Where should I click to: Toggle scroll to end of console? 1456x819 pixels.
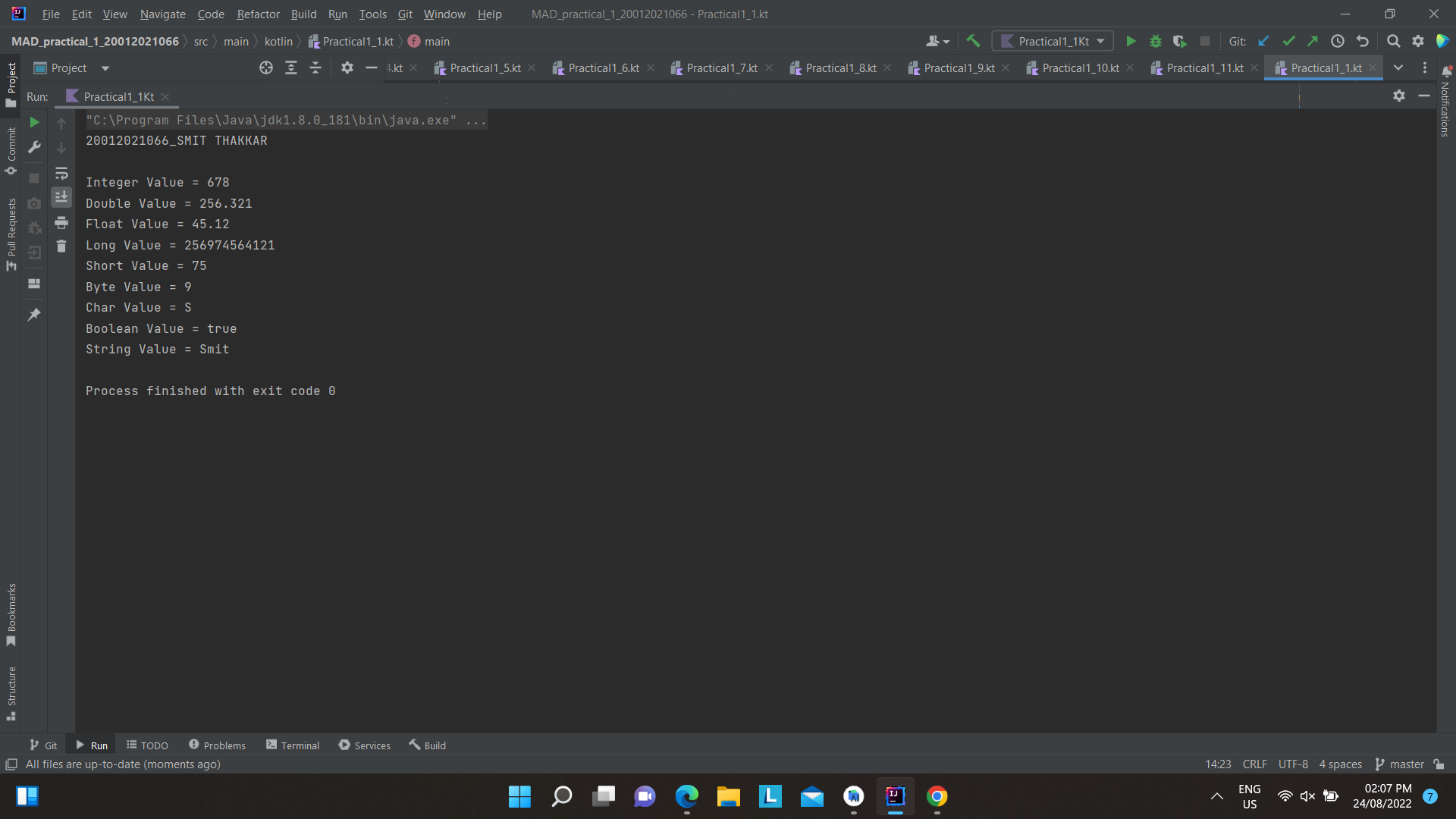point(61,197)
